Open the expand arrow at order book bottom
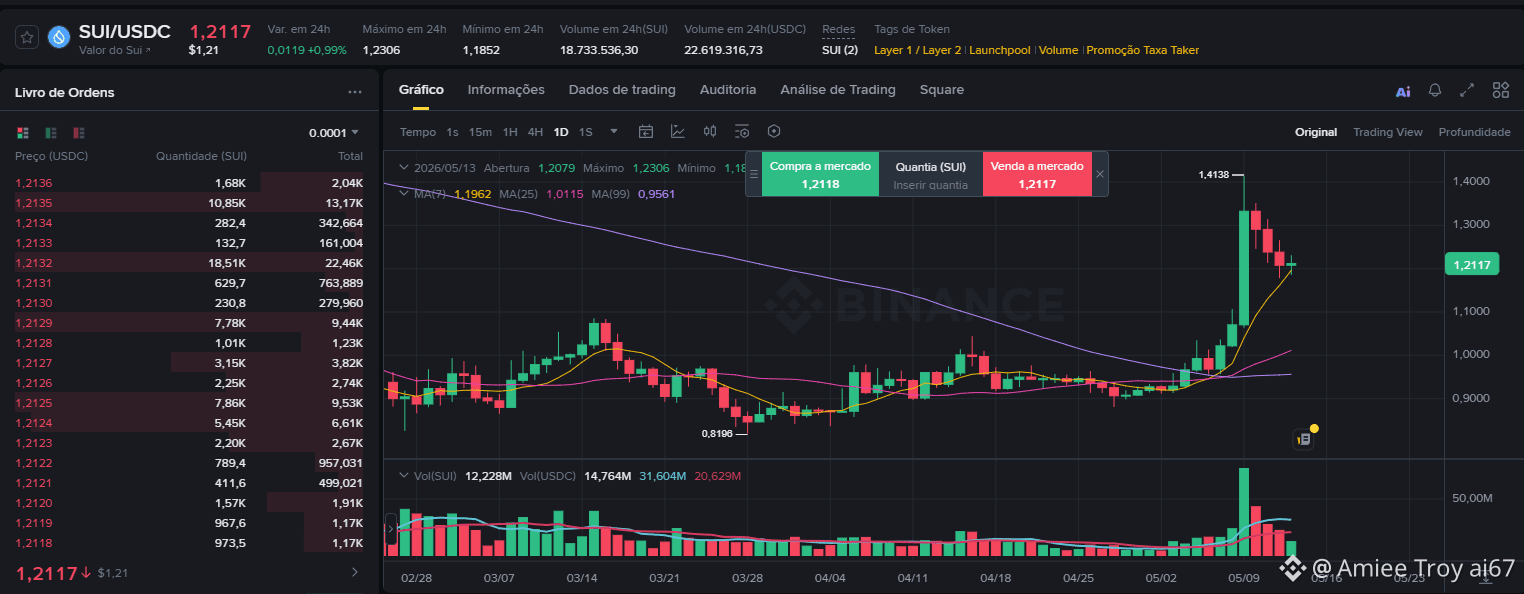Screen dimensions: 1524x594 (x=354, y=573)
